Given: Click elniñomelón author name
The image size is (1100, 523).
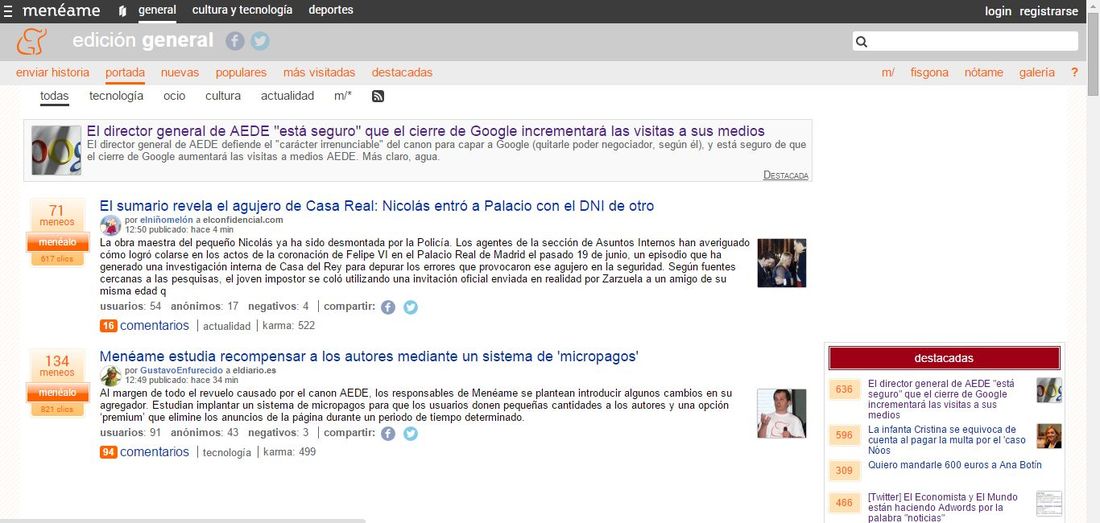Looking at the screenshot, I should click(166, 220).
